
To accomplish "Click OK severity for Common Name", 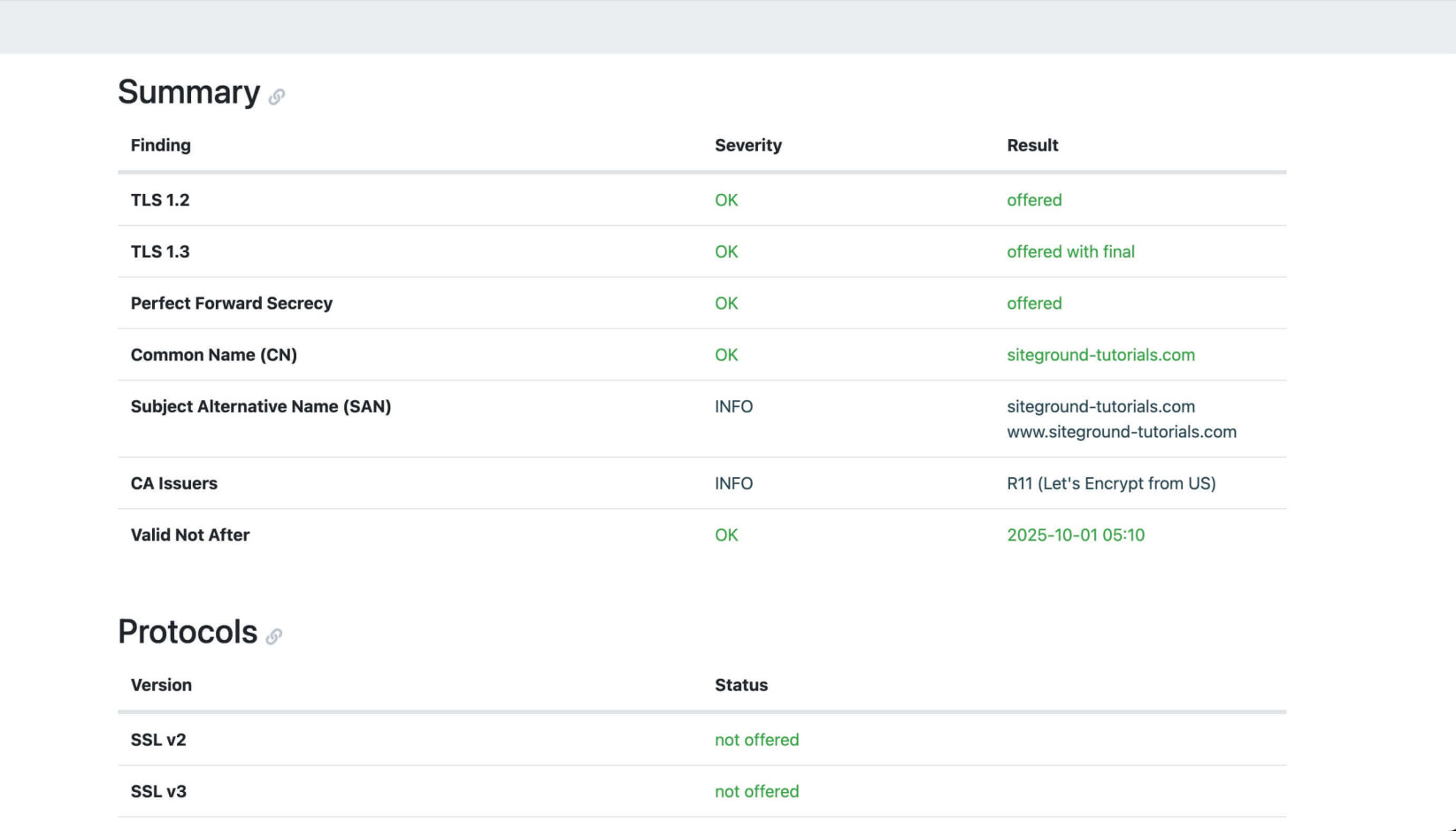I will [726, 355].
